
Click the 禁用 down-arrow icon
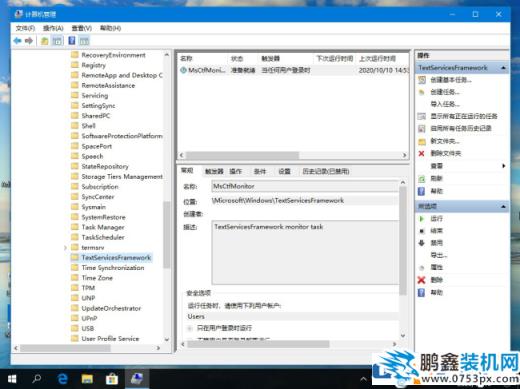click(x=422, y=243)
